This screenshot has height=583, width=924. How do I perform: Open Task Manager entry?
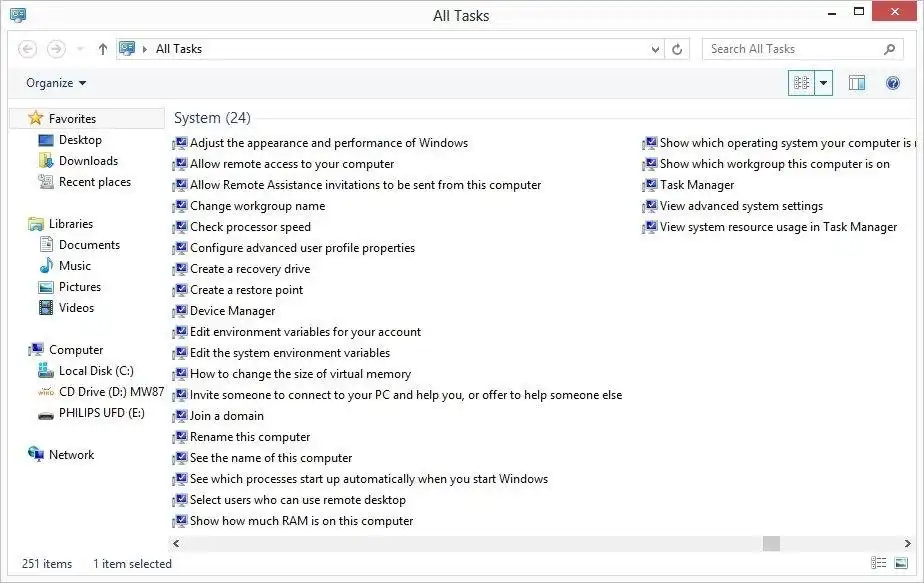click(x=696, y=185)
